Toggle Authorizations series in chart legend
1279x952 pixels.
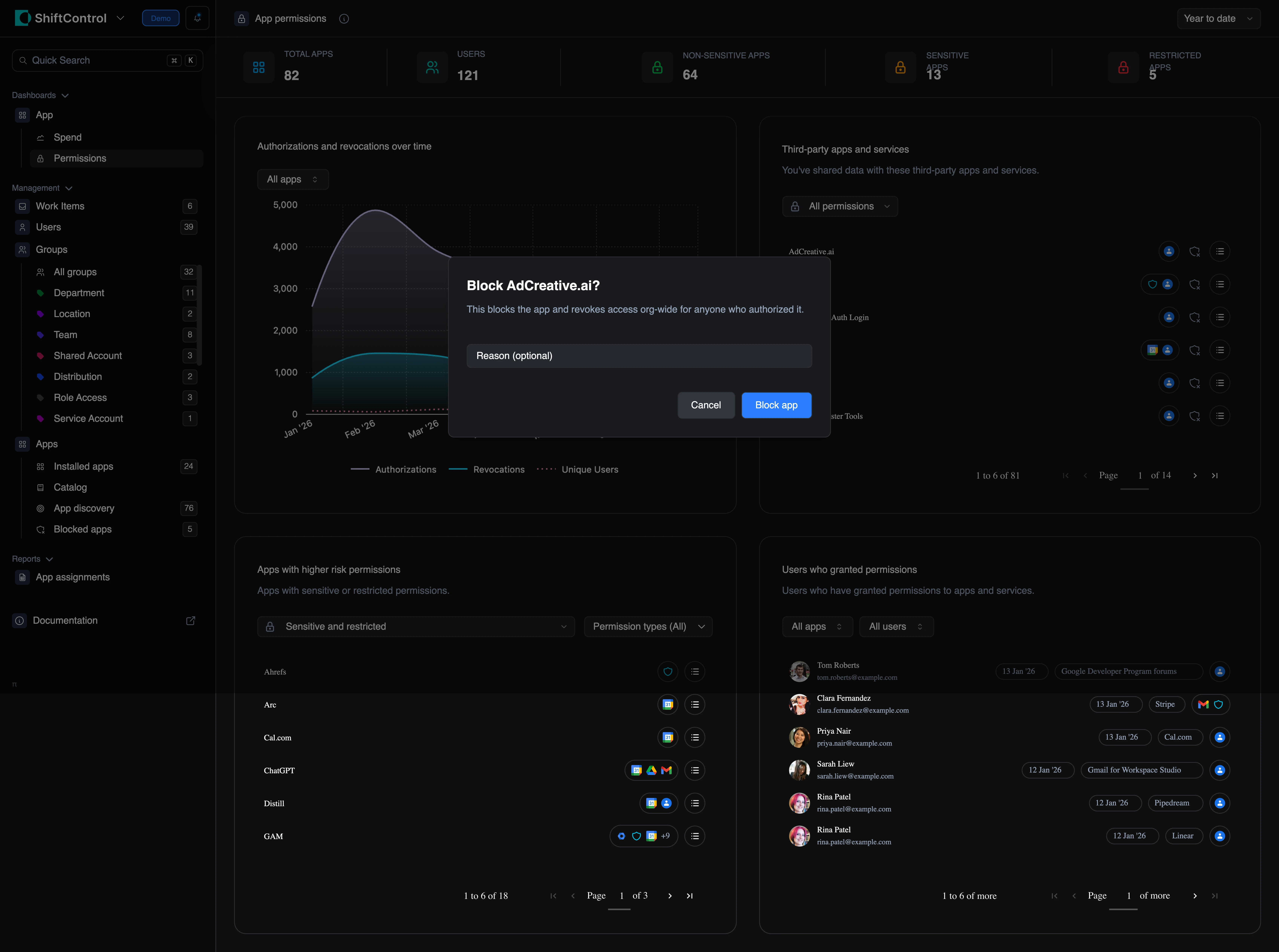394,470
